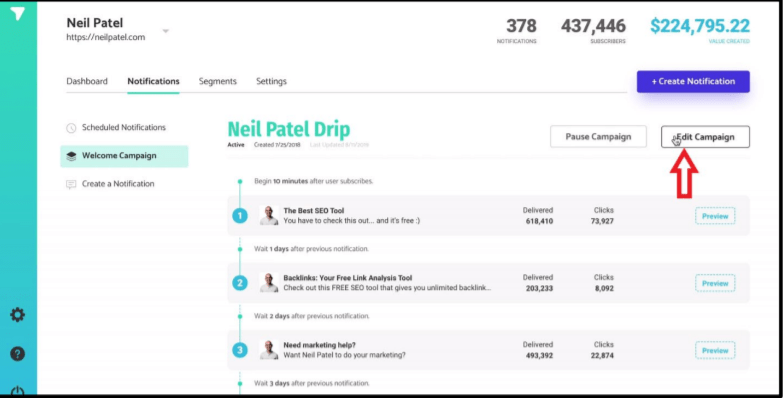Open the gear settings icon in the sidebar
Screen dimensions: 783x398
click(17, 315)
